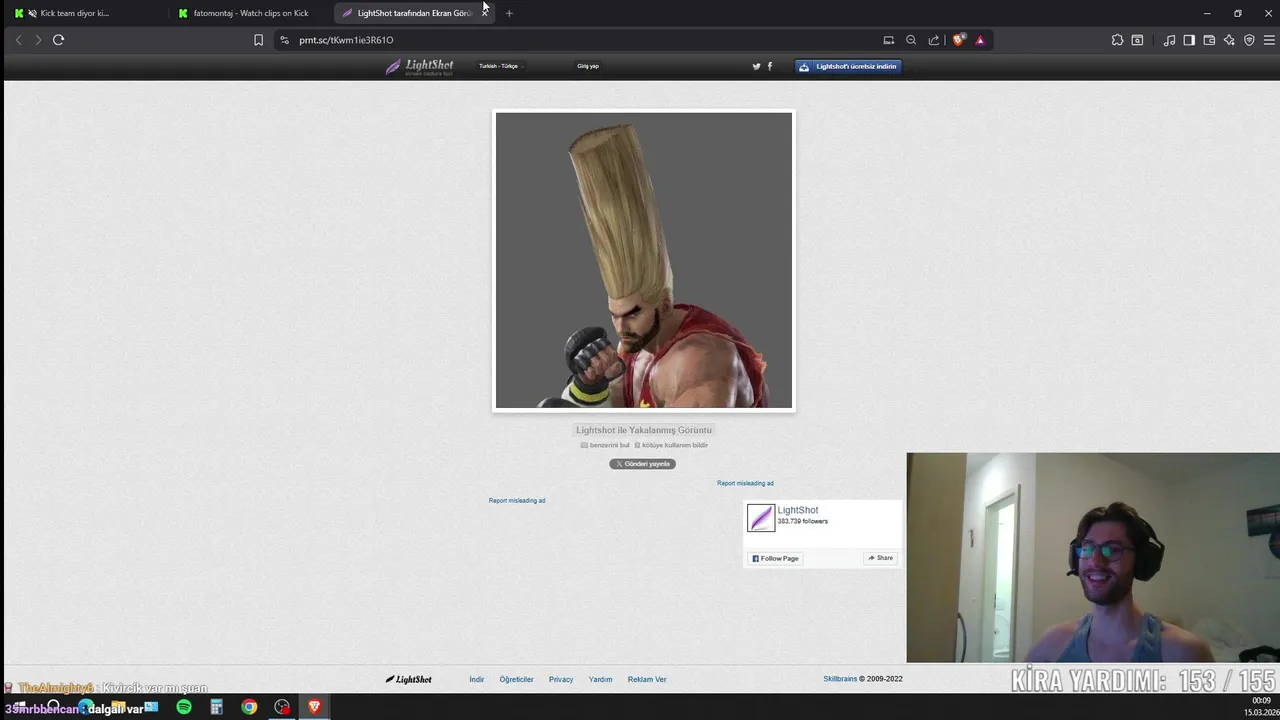Open the Yardım footer link
1280x720 pixels.
tap(600, 679)
